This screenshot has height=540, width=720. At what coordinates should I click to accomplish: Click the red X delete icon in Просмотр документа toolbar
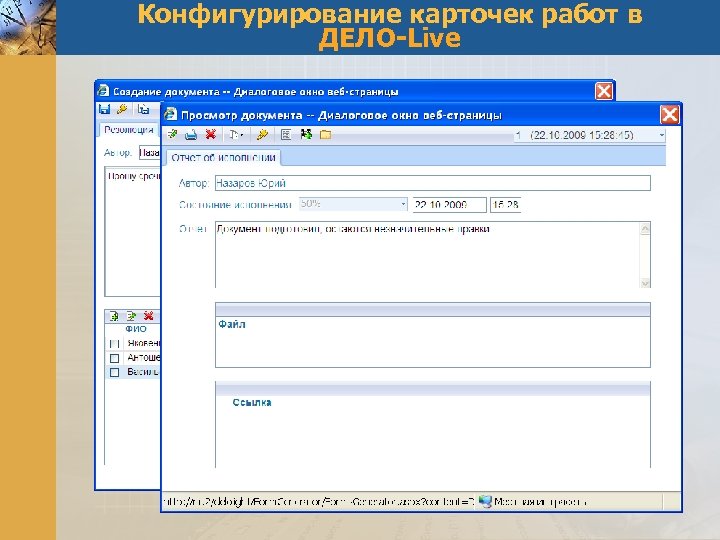click(x=211, y=134)
